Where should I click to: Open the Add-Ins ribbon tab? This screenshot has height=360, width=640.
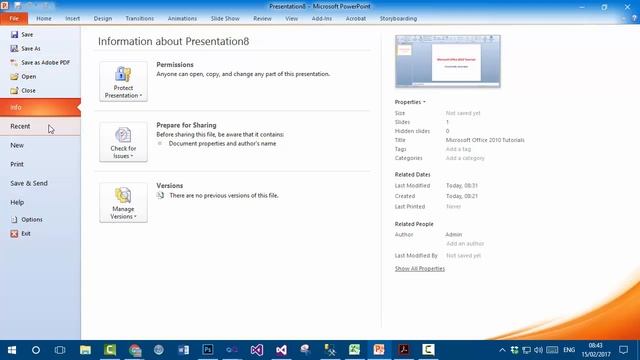[x=322, y=19]
